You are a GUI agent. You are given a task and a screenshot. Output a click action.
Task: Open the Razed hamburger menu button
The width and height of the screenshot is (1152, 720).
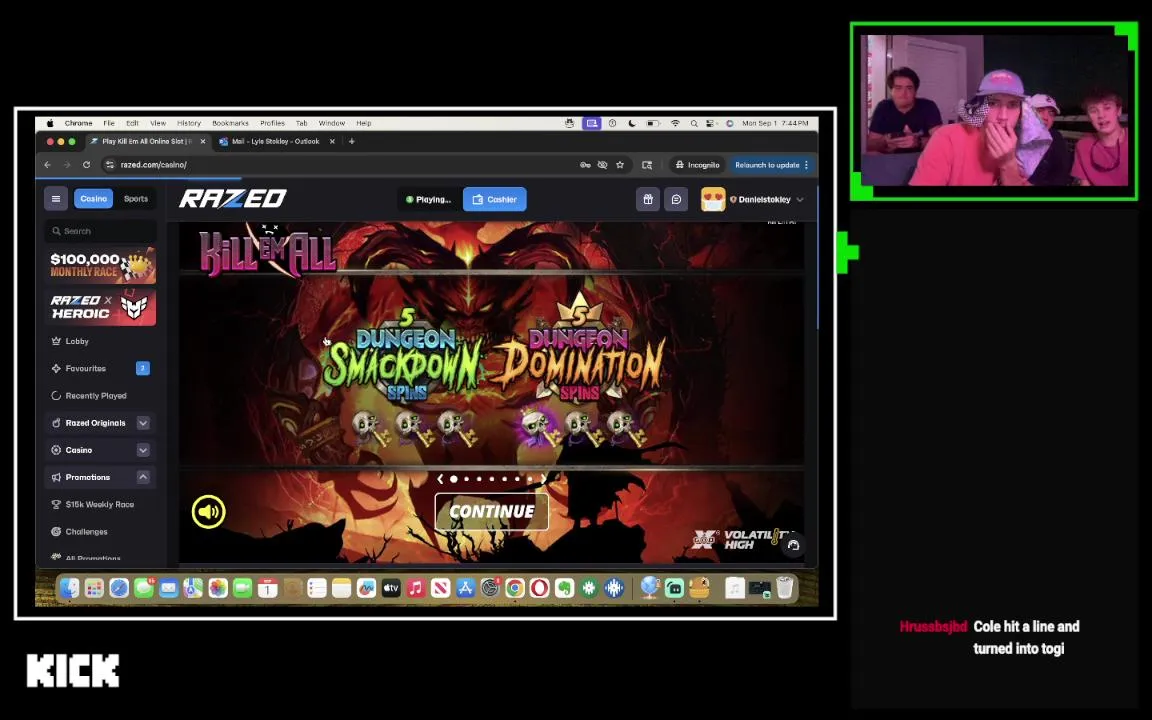(56, 198)
